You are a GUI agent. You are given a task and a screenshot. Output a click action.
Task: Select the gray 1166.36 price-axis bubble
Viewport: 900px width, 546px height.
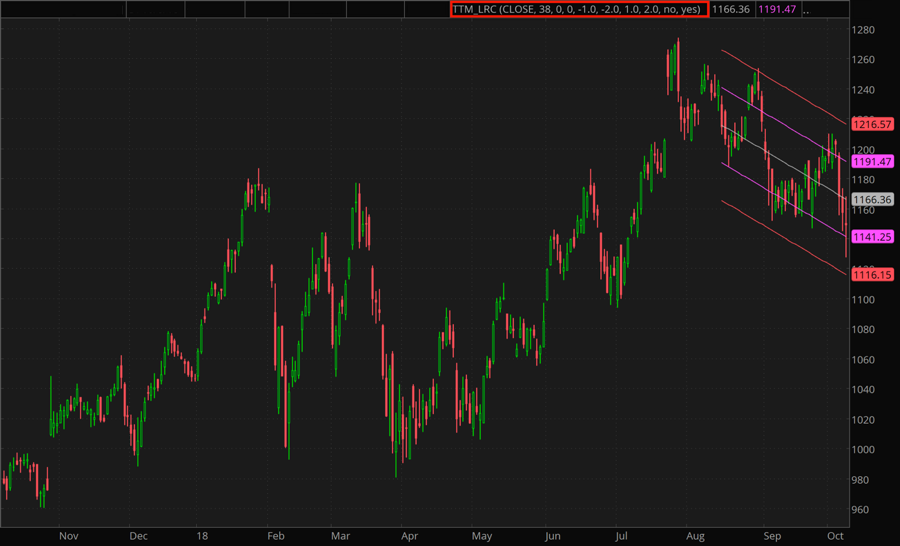point(872,200)
